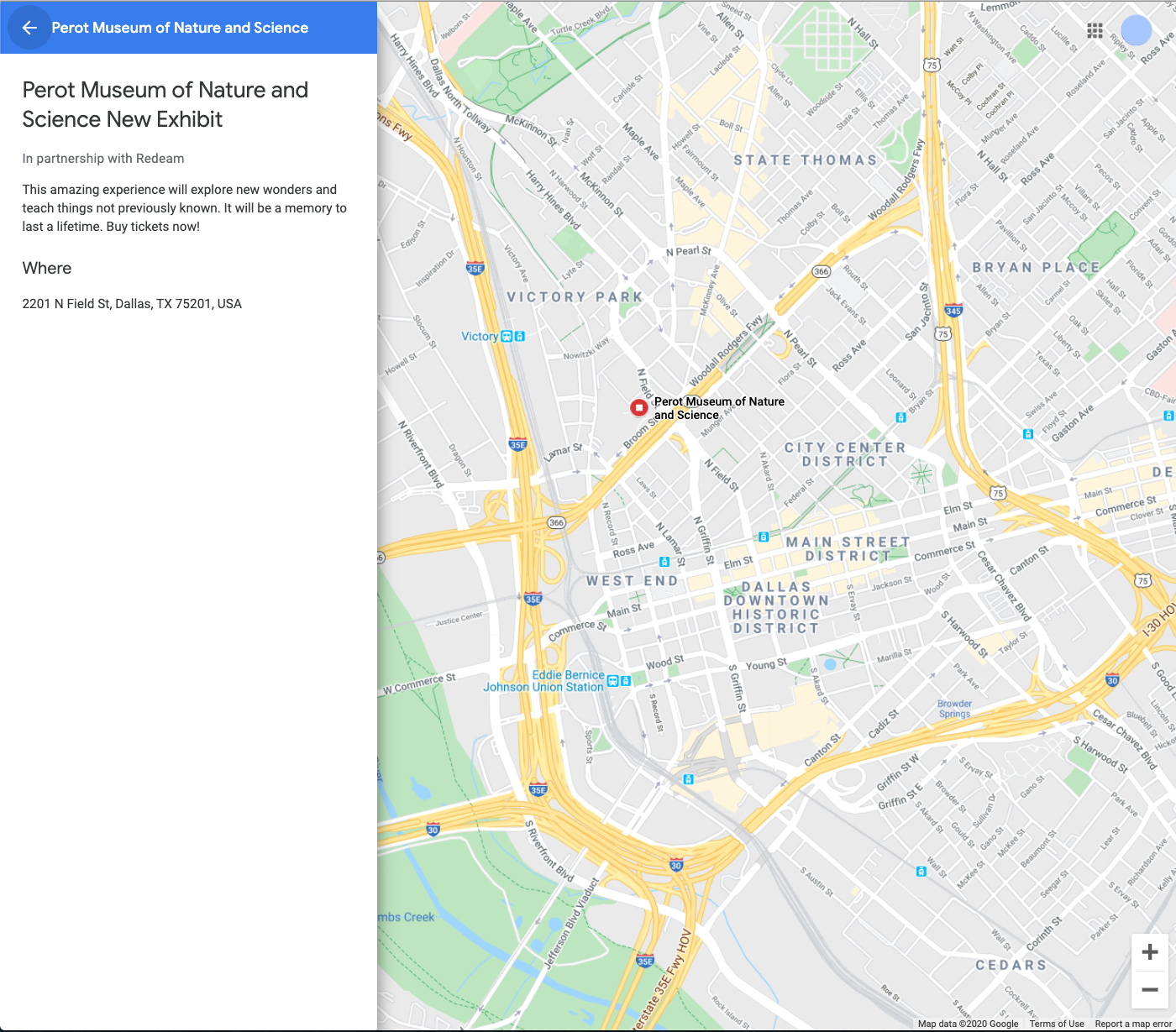This screenshot has height=1032, width=1176.
Task: Click the Young St road label
Action: pos(766,664)
